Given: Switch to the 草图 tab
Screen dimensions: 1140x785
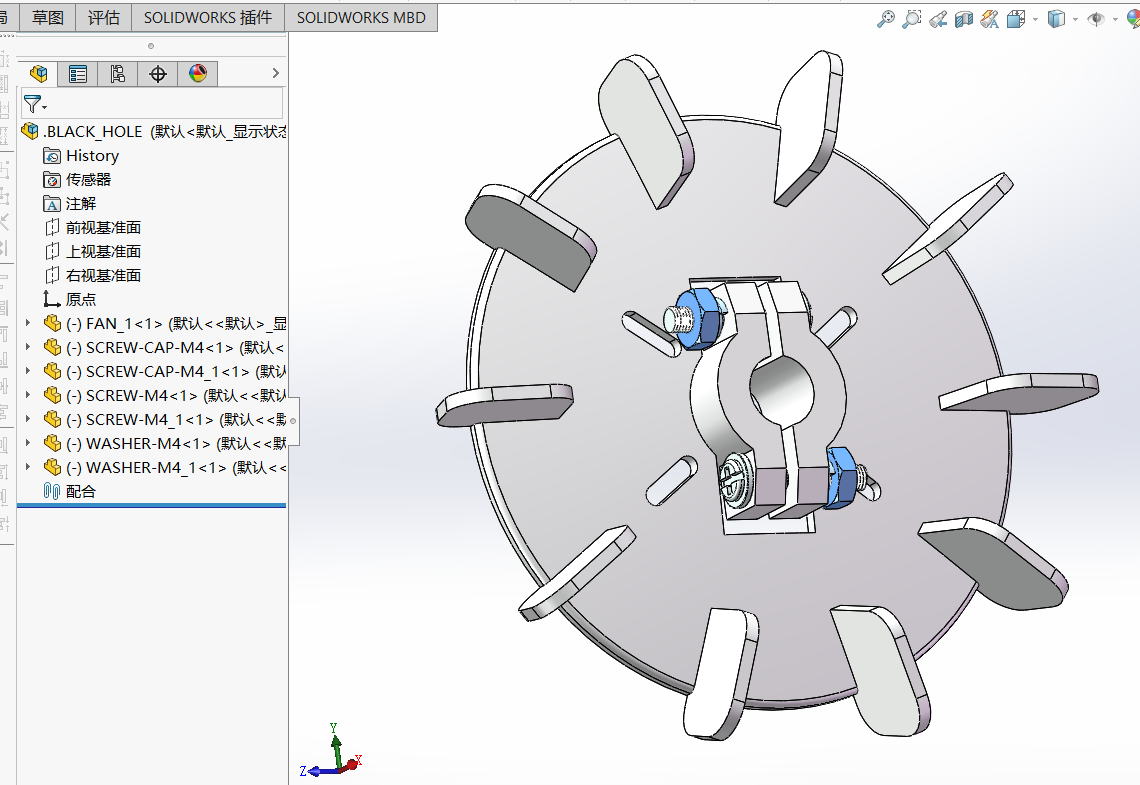Looking at the screenshot, I should 48,17.
